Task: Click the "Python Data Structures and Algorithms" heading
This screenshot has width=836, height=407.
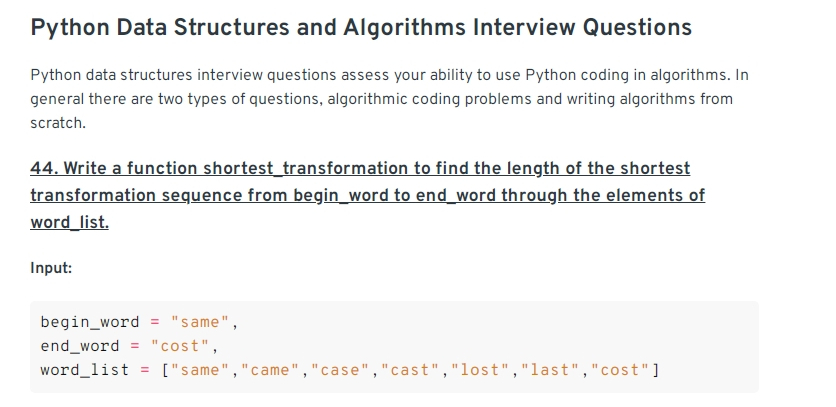Action: [x=361, y=27]
